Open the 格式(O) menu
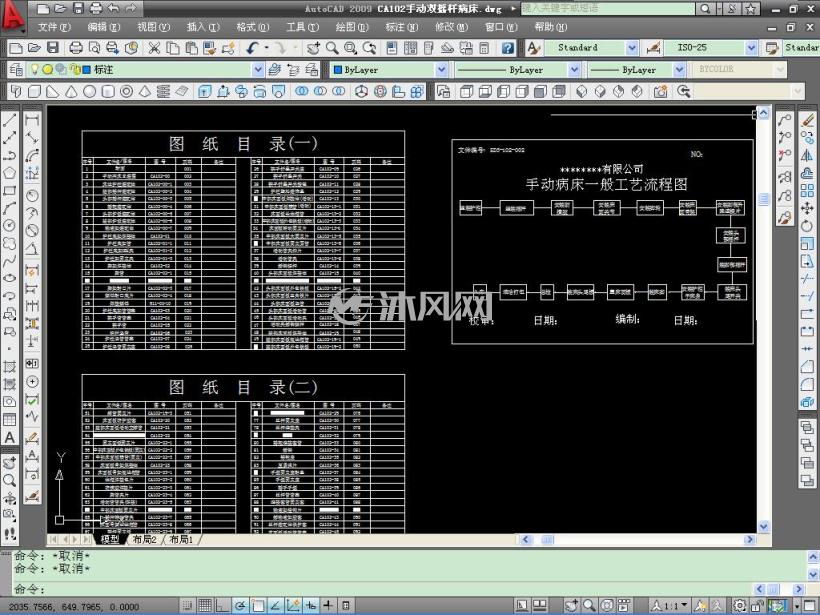Image resolution: width=820 pixels, height=615 pixels. click(x=253, y=27)
